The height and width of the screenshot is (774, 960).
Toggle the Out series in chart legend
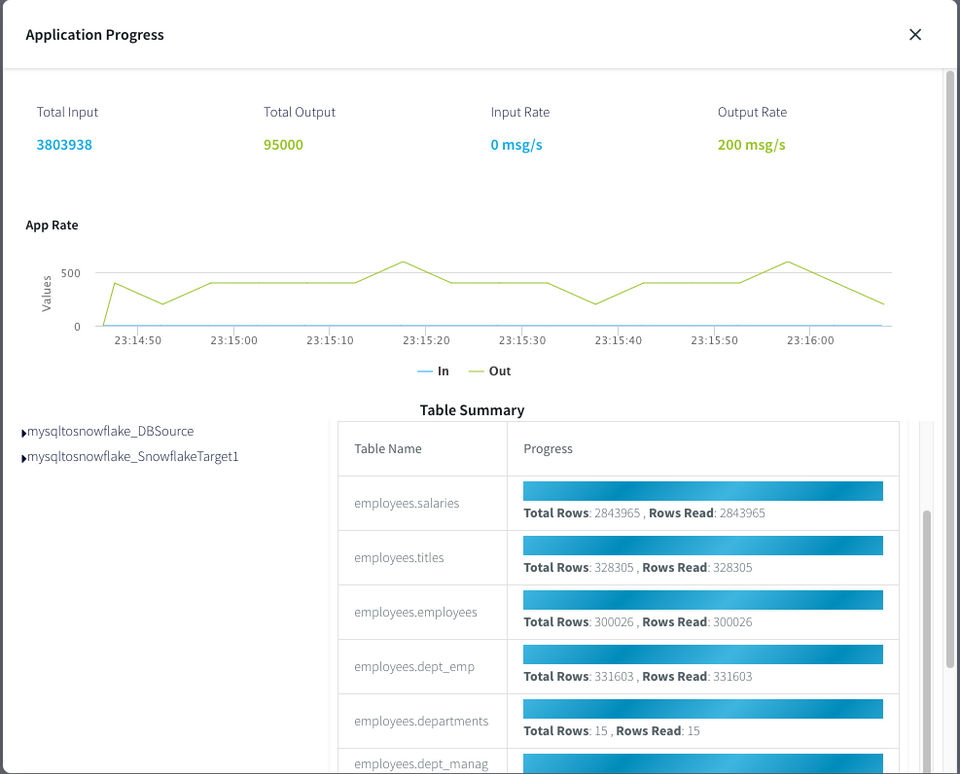[x=490, y=371]
